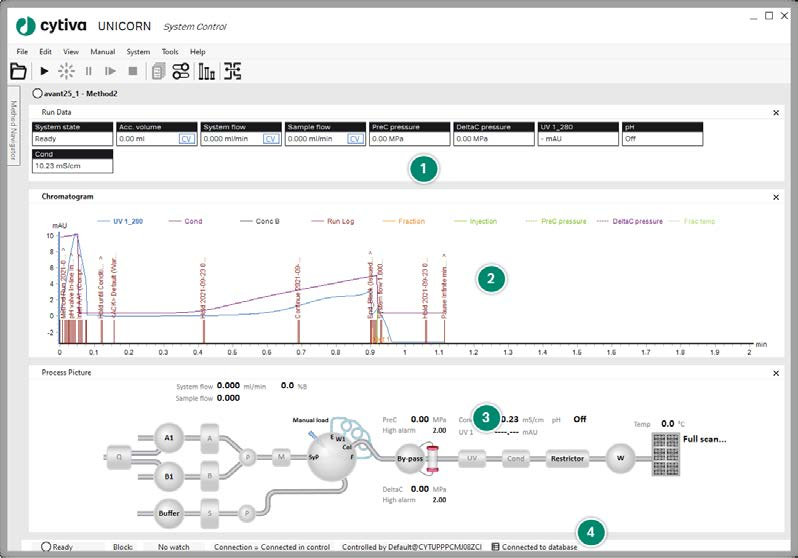Click the red column icon
The height and width of the screenshot is (558, 798).
click(x=432, y=459)
